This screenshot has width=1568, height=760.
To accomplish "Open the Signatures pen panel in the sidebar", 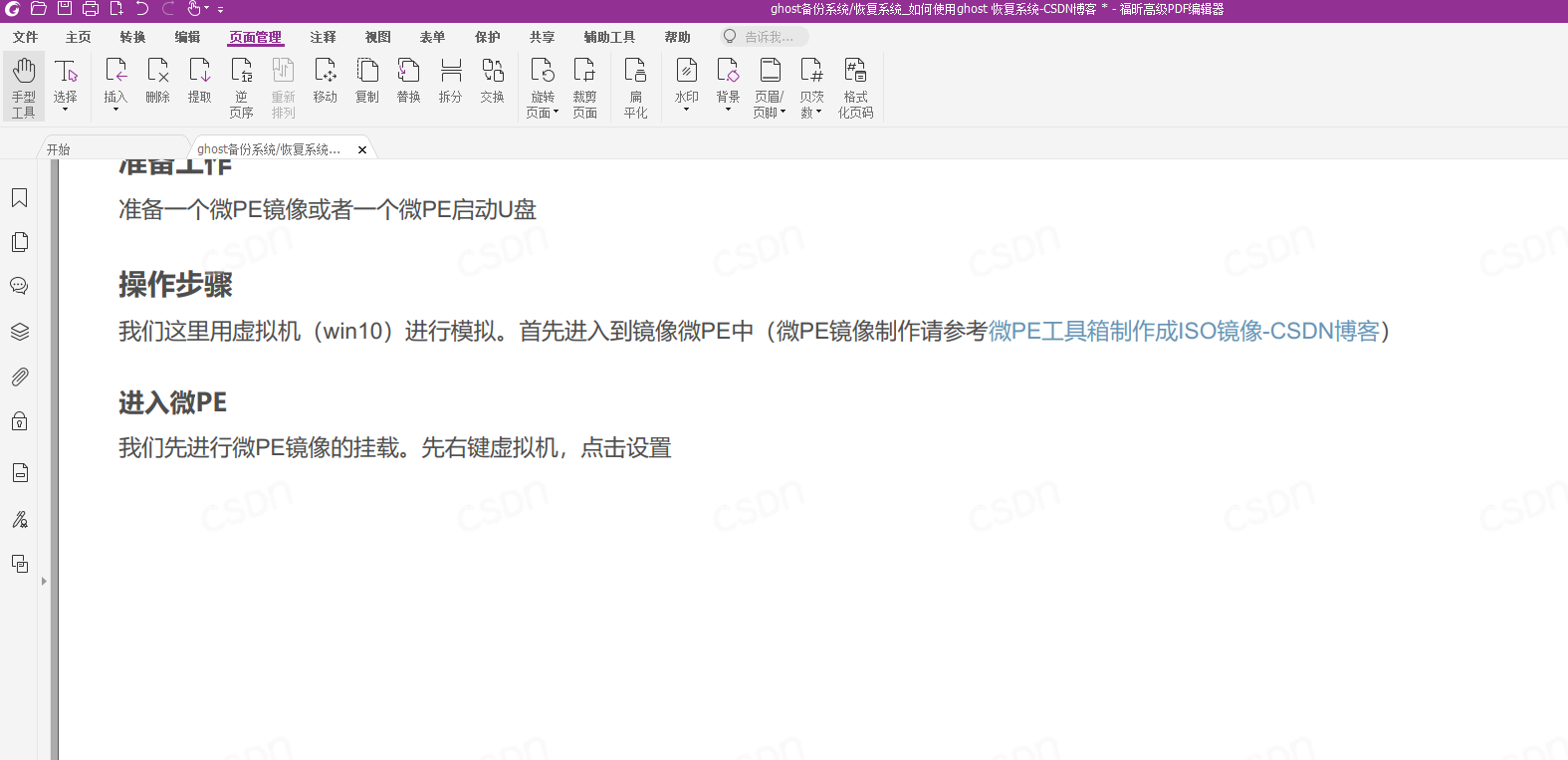I will (x=19, y=519).
